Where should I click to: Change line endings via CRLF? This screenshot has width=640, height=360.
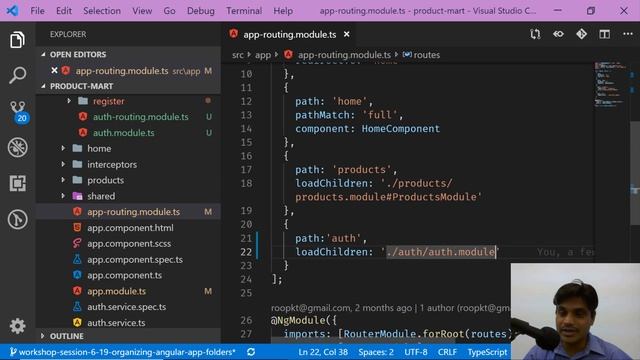click(x=447, y=352)
